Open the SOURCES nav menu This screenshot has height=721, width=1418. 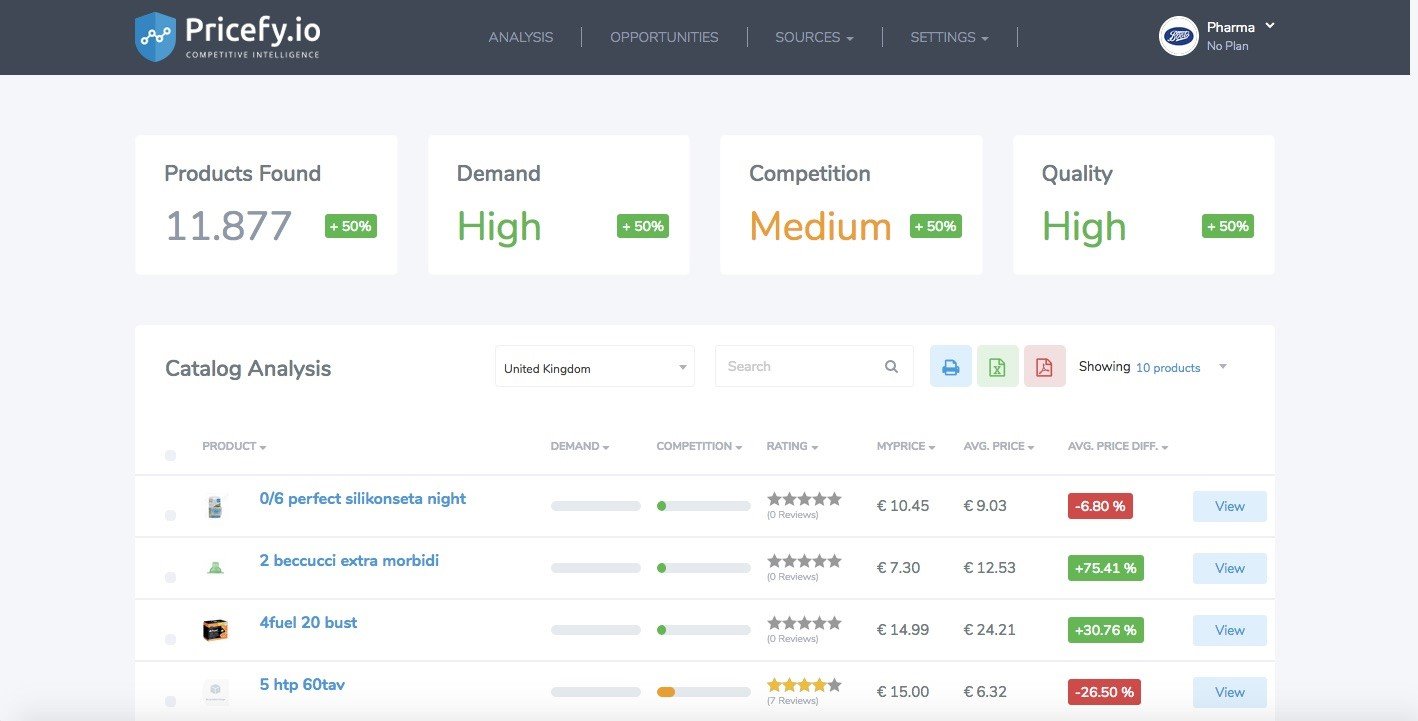coord(814,37)
